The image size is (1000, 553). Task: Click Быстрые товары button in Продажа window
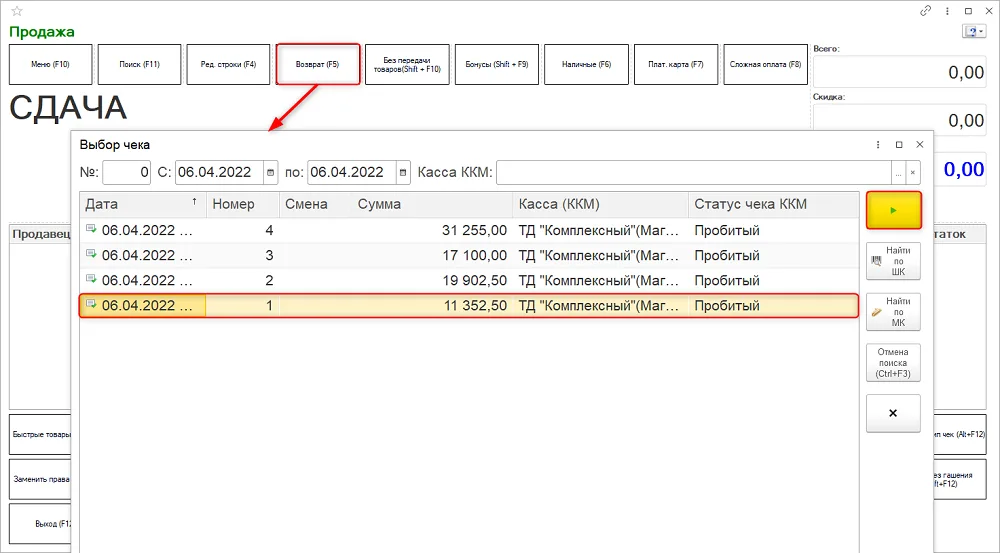click(x=40, y=434)
